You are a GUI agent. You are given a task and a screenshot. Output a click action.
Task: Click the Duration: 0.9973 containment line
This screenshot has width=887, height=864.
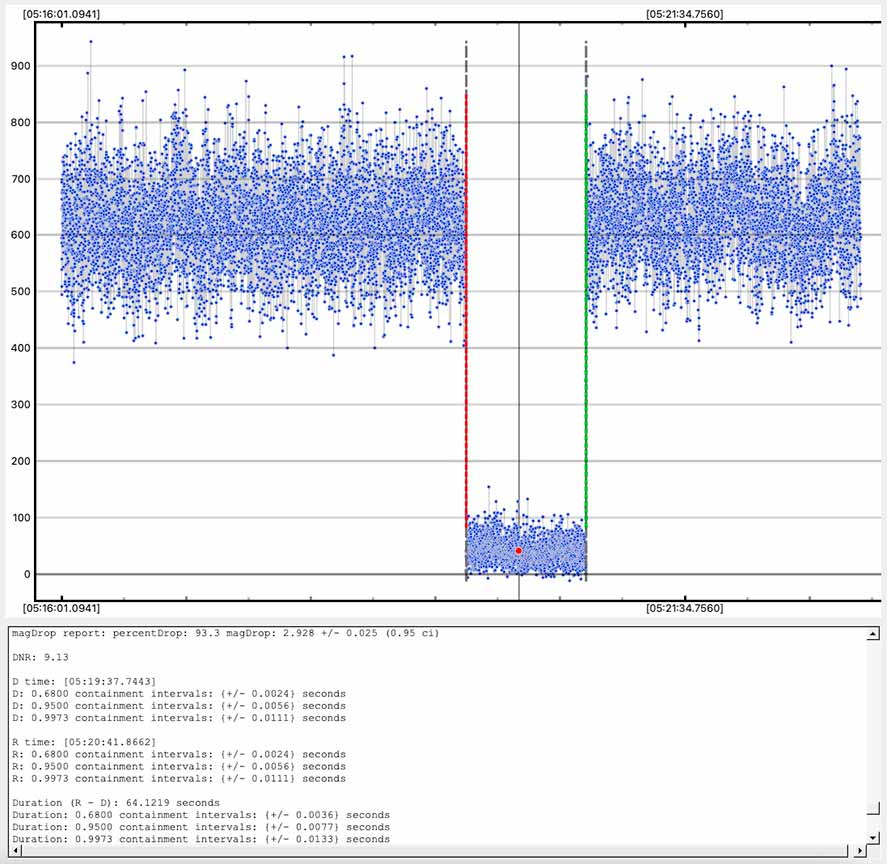[x=201, y=839]
